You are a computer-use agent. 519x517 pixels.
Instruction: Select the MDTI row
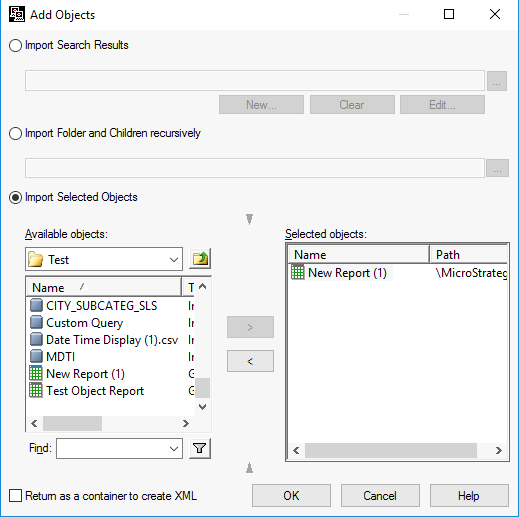(111, 356)
